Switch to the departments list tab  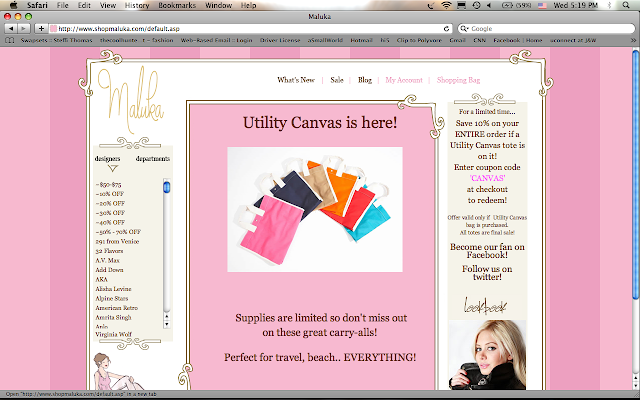[x=153, y=159]
